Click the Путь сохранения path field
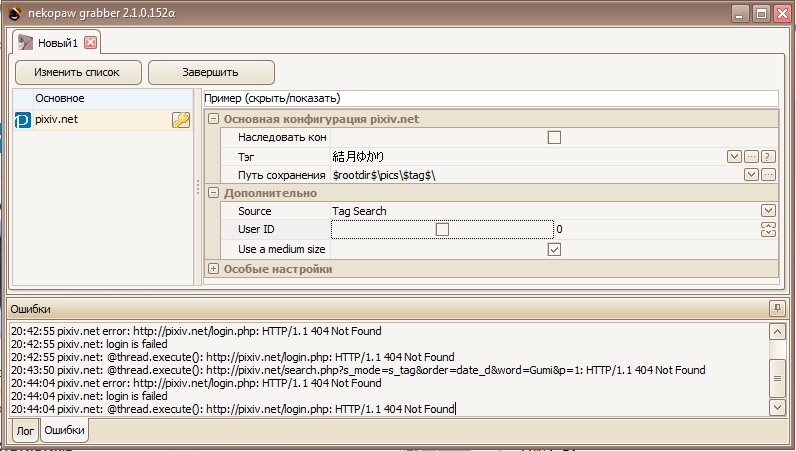The image size is (796, 451). pyautogui.click(x=537, y=175)
